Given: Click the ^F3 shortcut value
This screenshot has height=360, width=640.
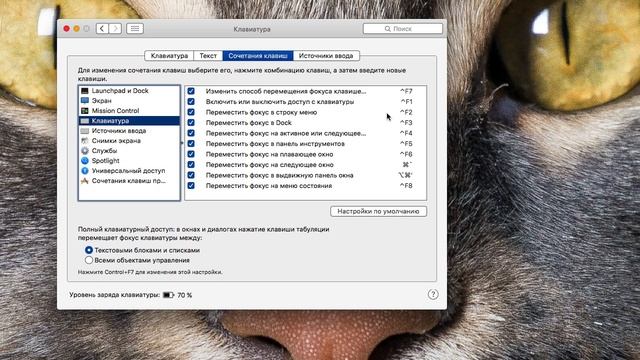Looking at the screenshot, I should (x=406, y=122).
